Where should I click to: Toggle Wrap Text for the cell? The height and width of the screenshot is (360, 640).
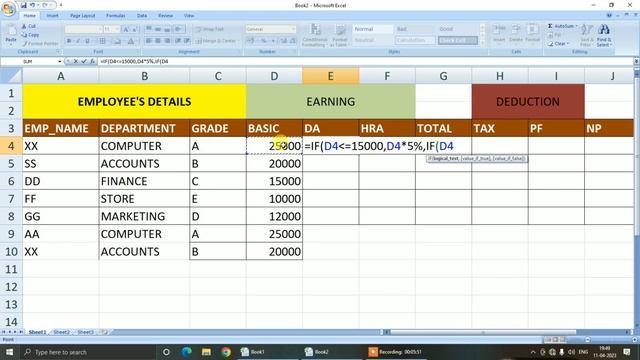(209, 29)
